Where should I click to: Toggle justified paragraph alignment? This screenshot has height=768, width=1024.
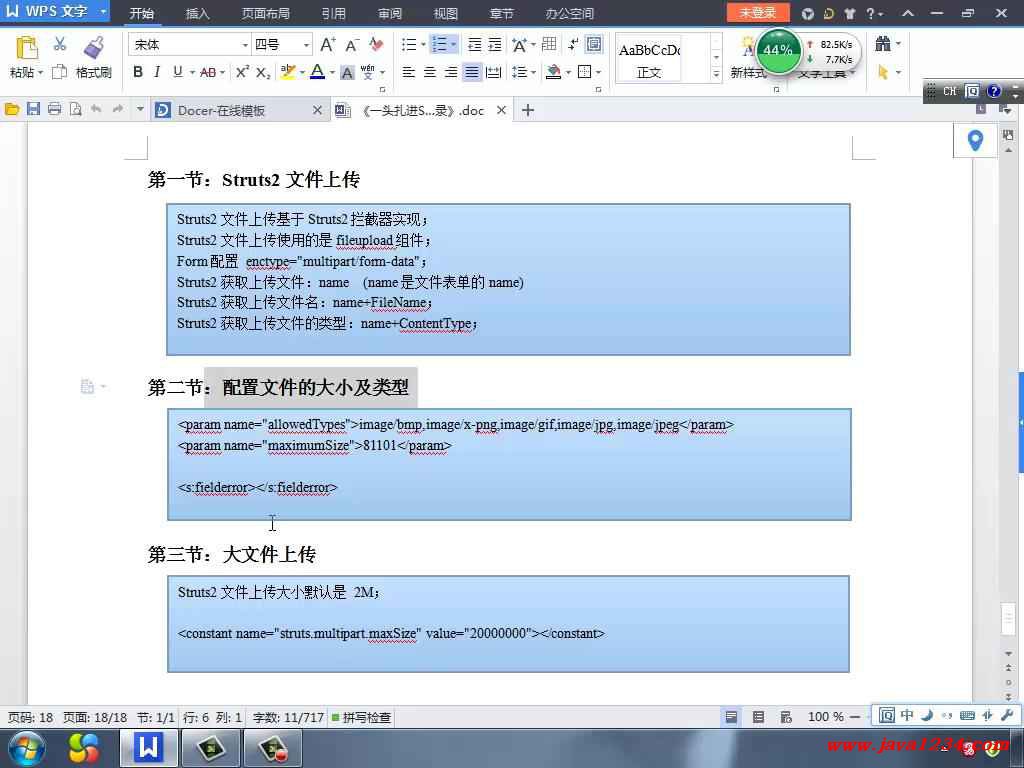pos(472,72)
